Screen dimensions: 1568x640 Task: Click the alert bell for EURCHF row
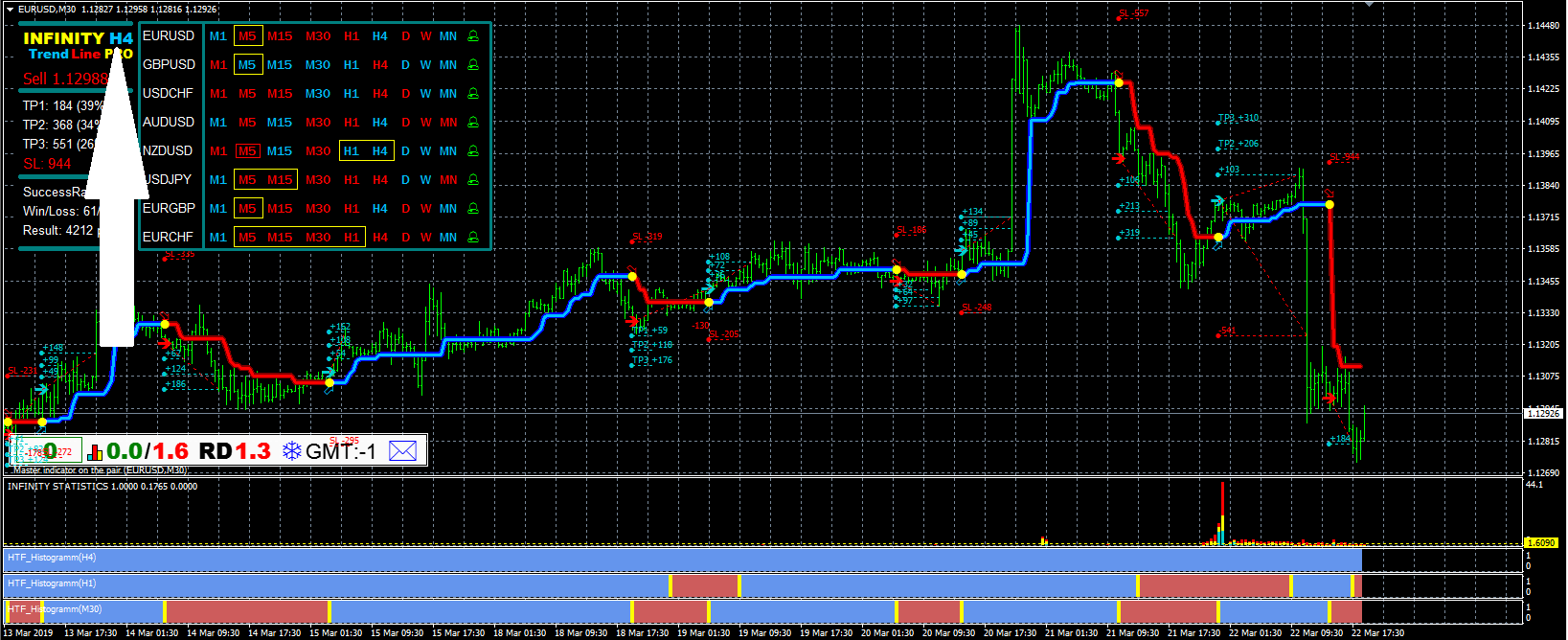pyautogui.click(x=473, y=238)
